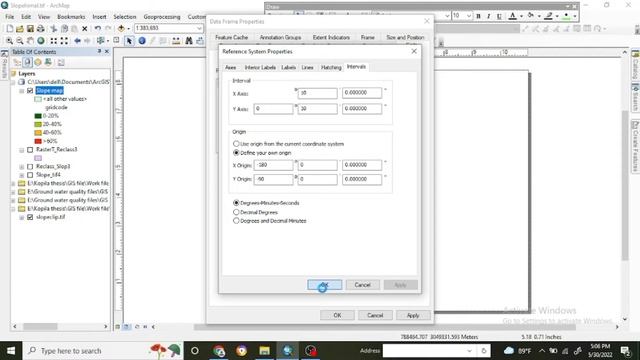Screen dimensions: 640x360
Task: Click the Print icon in toolbar
Action: tap(40, 29)
